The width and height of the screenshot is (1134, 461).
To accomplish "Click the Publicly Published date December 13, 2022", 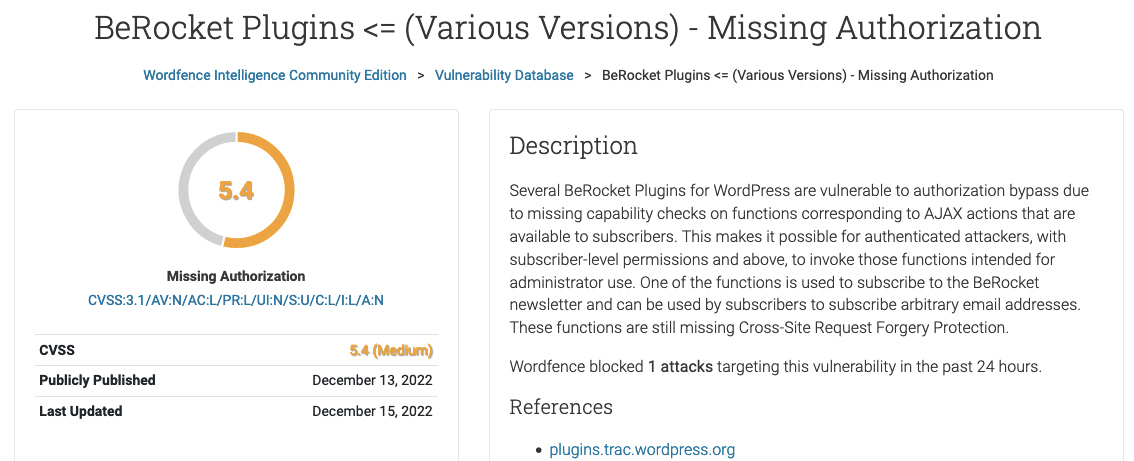I will (x=372, y=381).
